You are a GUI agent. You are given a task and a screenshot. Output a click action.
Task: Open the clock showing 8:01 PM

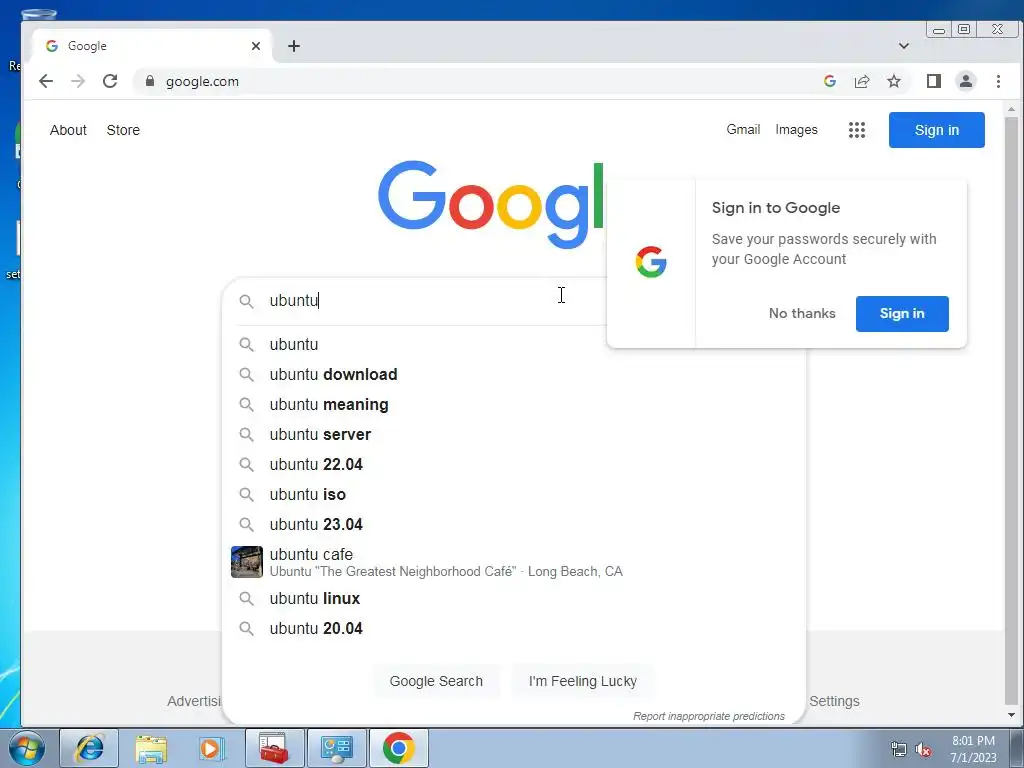click(x=973, y=749)
